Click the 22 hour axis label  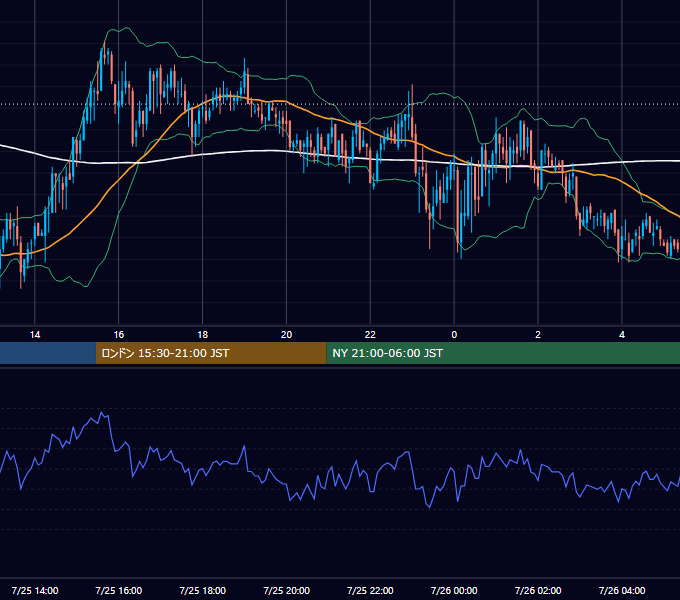click(x=370, y=335)
